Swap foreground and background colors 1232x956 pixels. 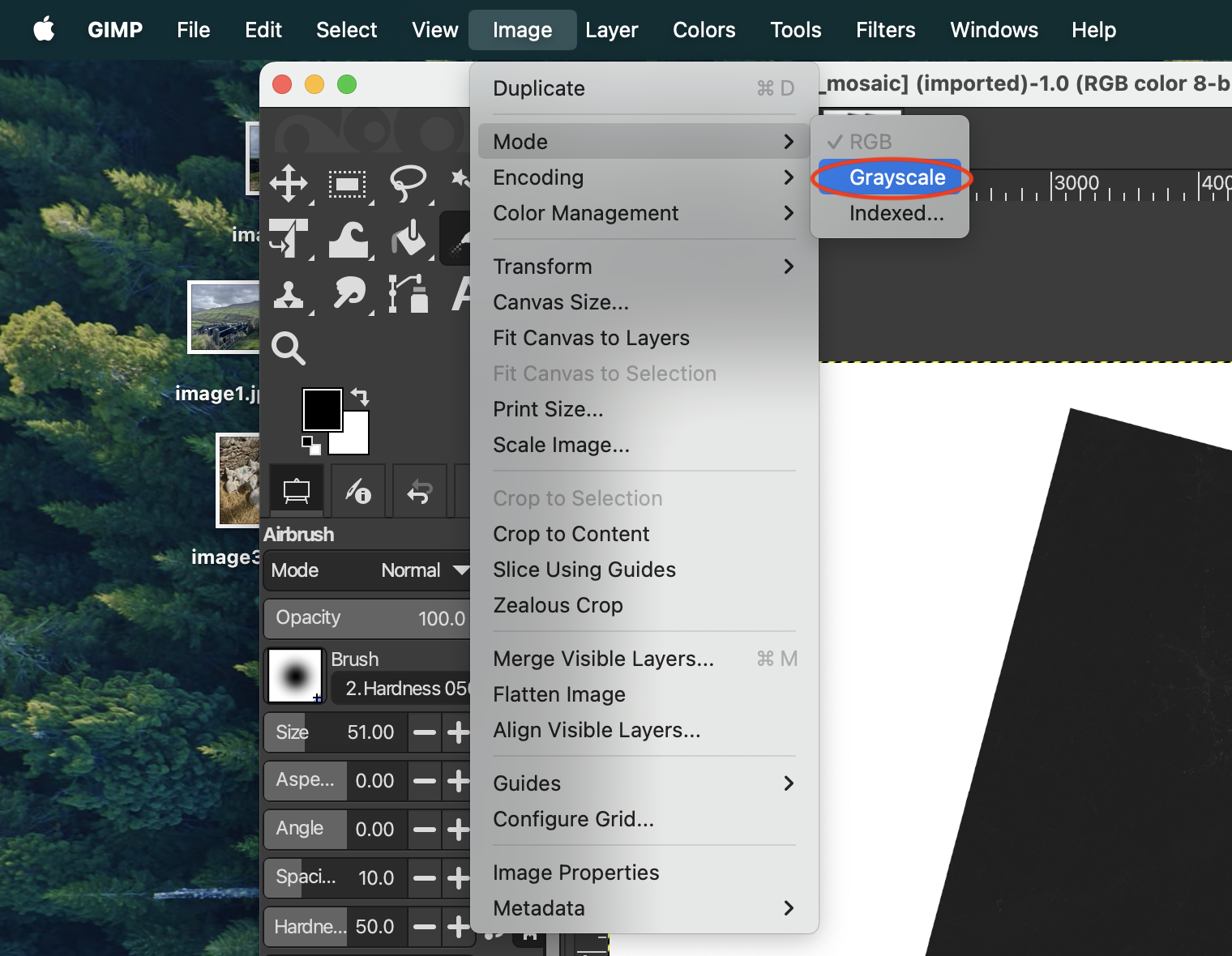point(361,397)
